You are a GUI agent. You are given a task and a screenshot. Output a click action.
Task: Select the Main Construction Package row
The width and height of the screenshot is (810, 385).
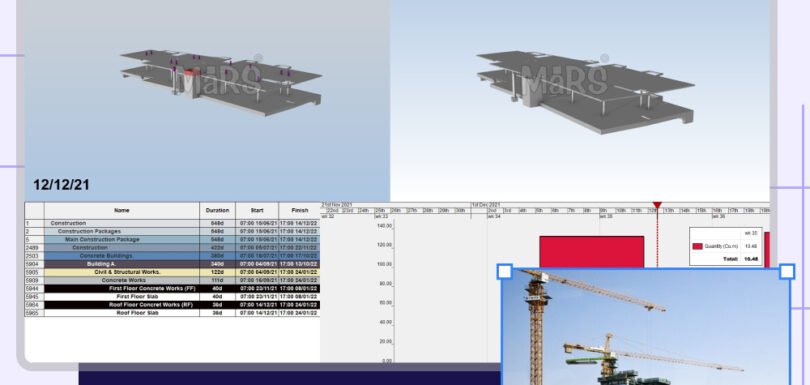173,240
